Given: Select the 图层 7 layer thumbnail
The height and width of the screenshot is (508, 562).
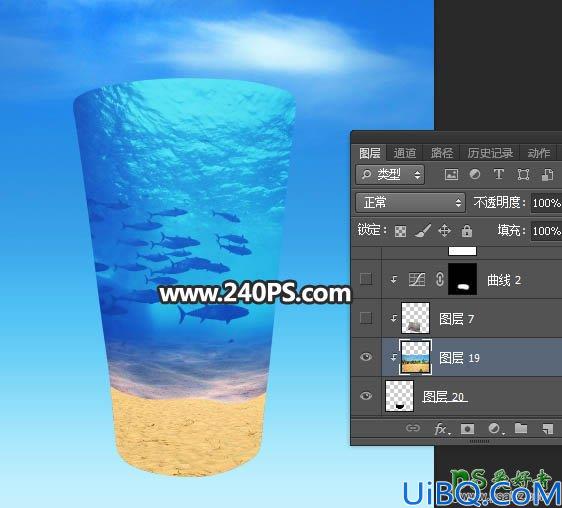Looking at the screenshot, I should point(415,318).
